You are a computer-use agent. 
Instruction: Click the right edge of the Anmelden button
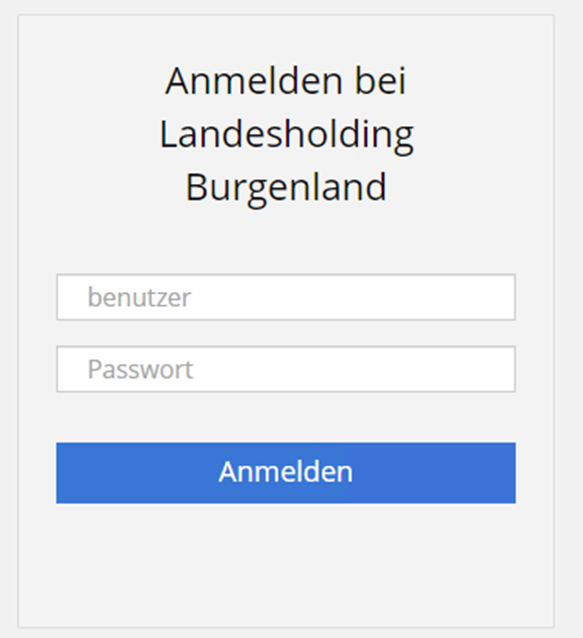pyautogui.click(x=507, y=473)
